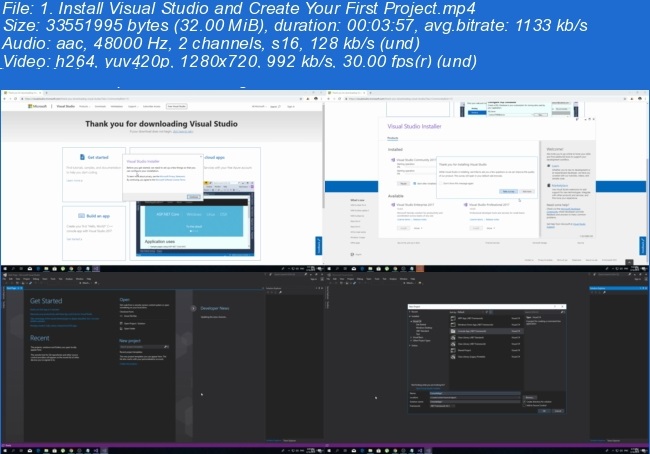Toggle the Create directory for solution checkbox
This screenshot has height=454, width=650.
point(524,402)
